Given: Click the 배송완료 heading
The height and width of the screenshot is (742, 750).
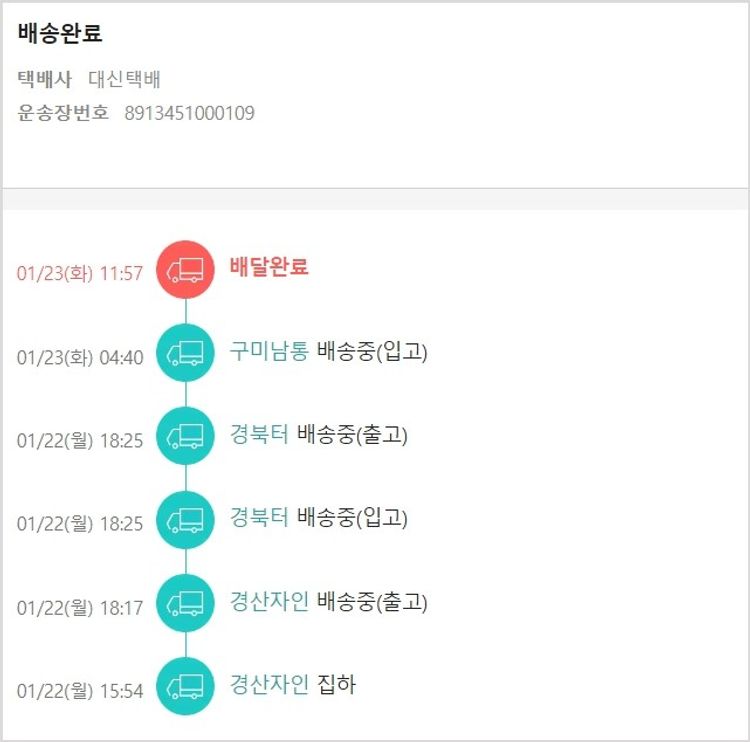Looking at the screenshot, I should [x=60, y=33].
